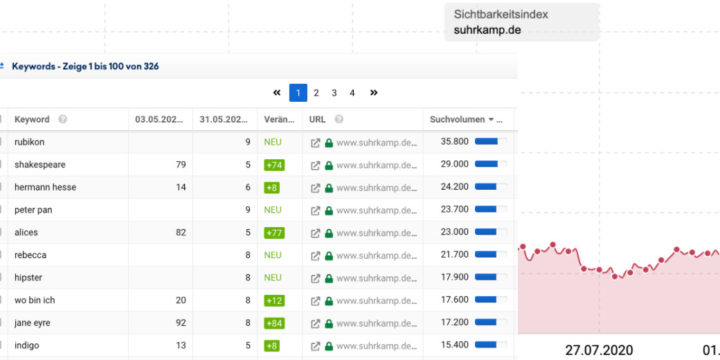Sort by Verän... change column header
Screen dimensions: 720x360
pyautogui.click(x=279, y=119)
